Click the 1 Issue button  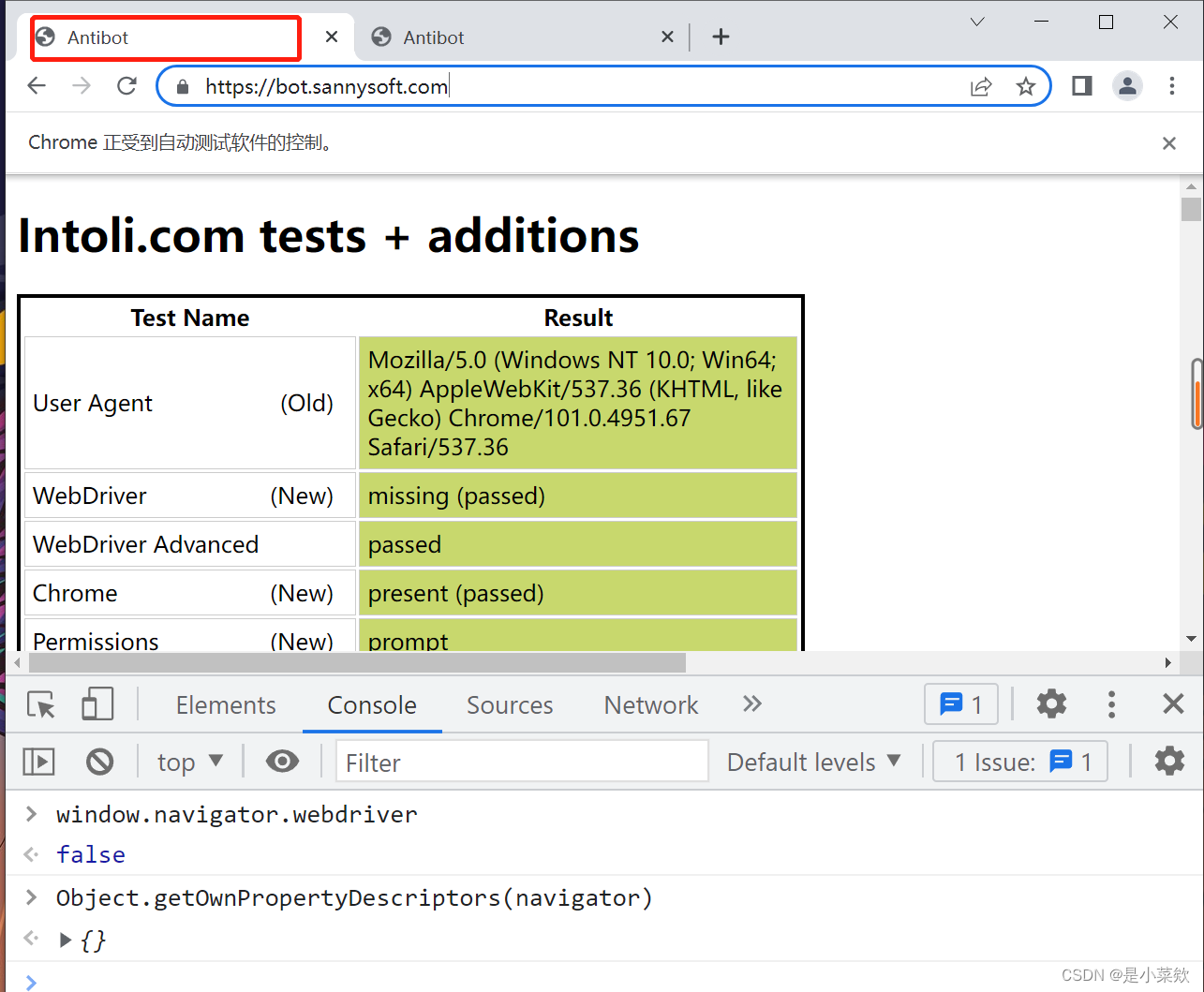point(1021,762)
